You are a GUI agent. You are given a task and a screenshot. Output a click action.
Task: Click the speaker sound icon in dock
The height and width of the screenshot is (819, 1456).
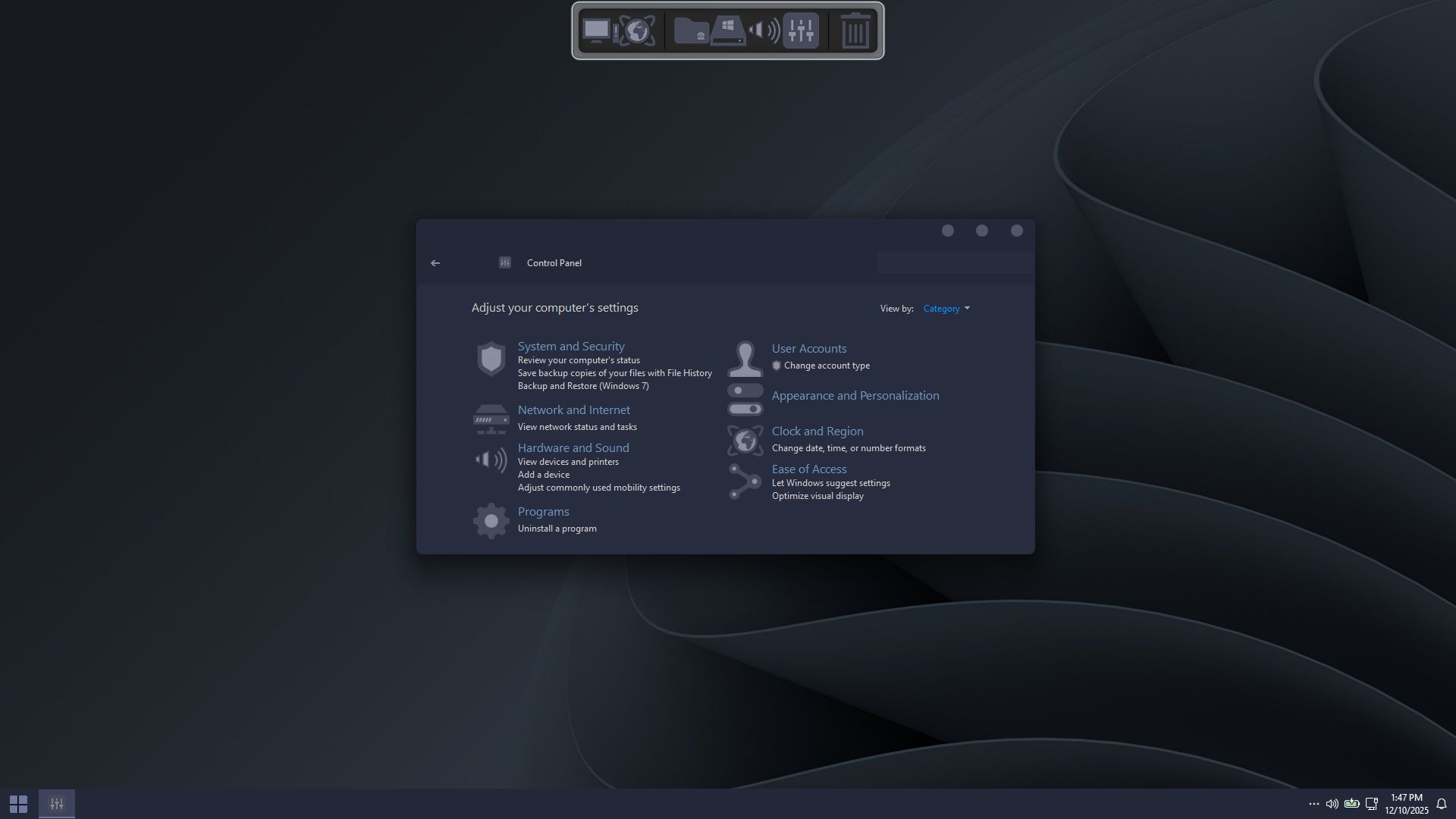coord(764,31)
